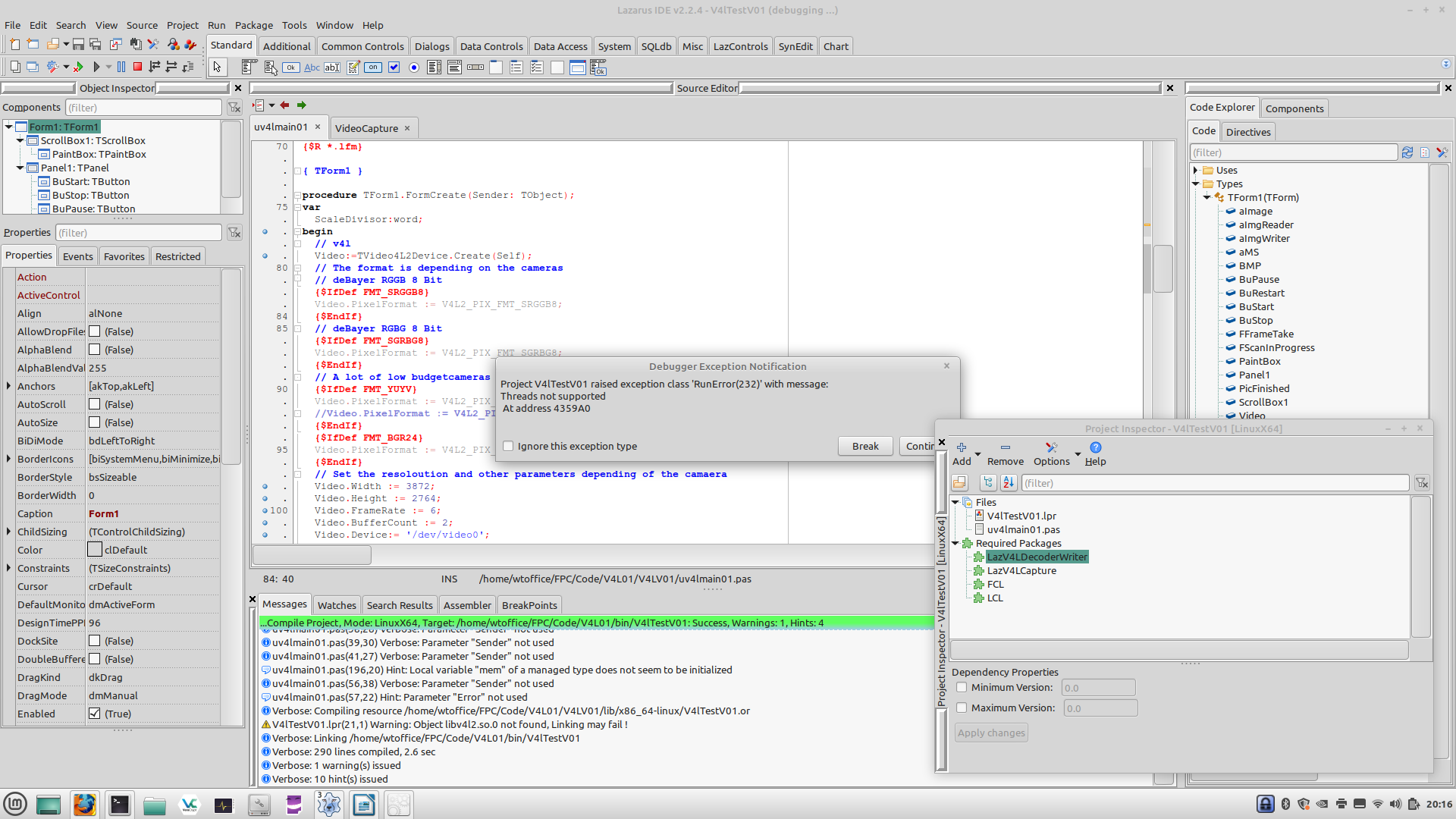The image size is (1456, 819).
Task: Click the clDefault color swatch
Action: [x=95, y=550]
